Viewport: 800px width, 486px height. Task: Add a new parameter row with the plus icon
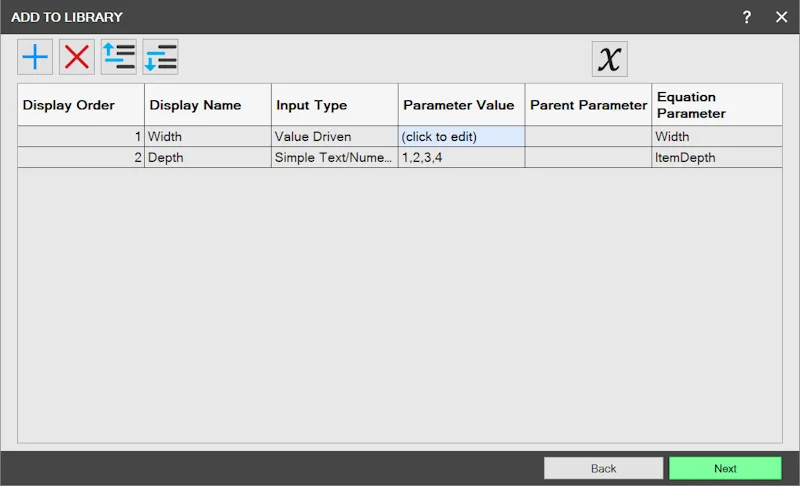[35, 57]
